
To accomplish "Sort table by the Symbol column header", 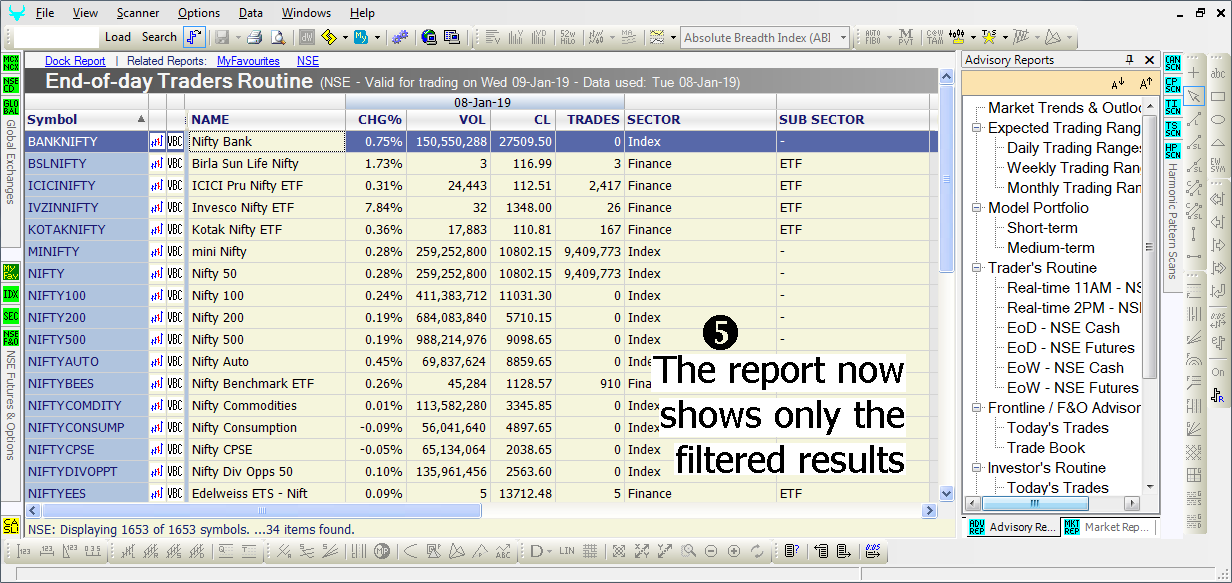I will point(86,120).
